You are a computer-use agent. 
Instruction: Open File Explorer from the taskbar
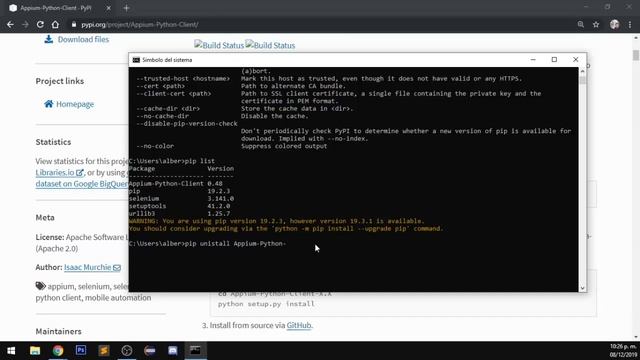(x=35, y=351)
